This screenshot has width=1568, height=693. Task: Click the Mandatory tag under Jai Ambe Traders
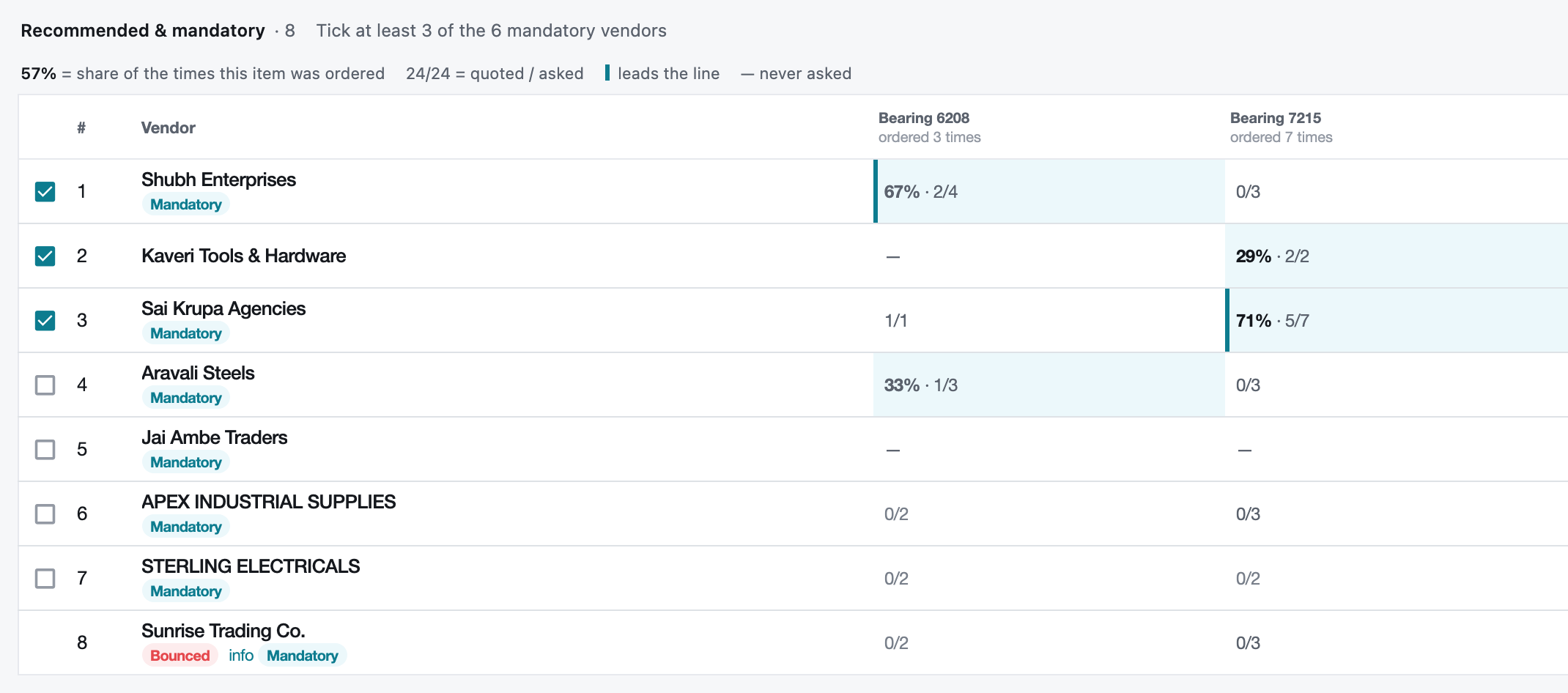click(186, 462)
